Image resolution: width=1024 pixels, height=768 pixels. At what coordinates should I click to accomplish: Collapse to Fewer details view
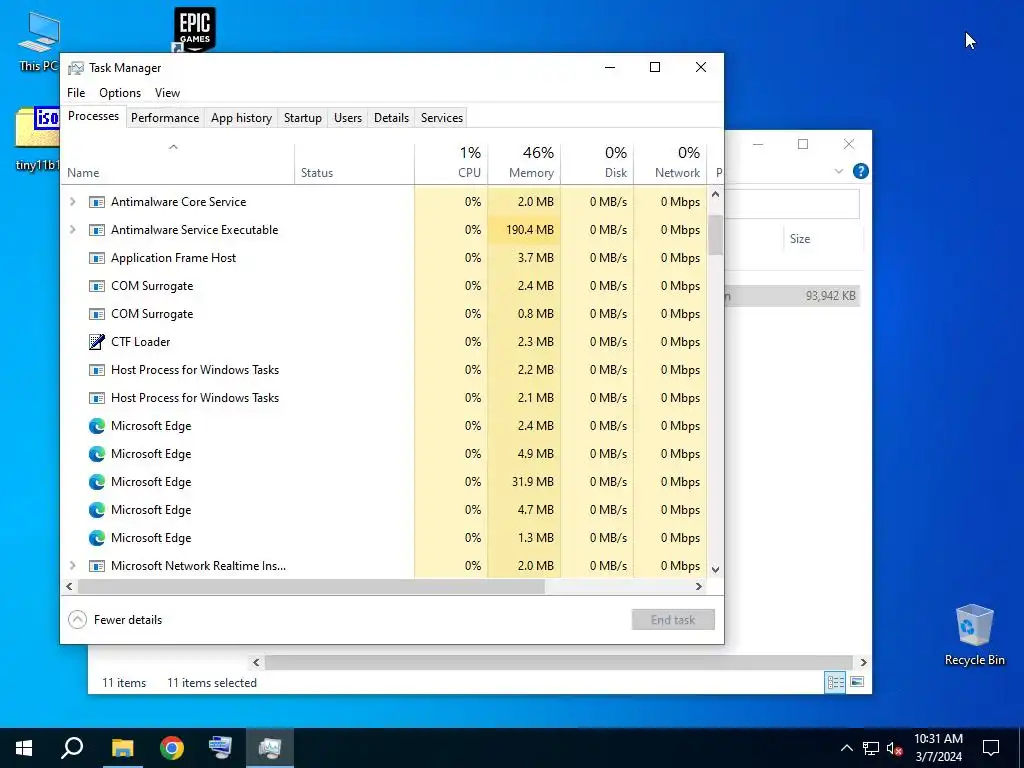point(116,620)
